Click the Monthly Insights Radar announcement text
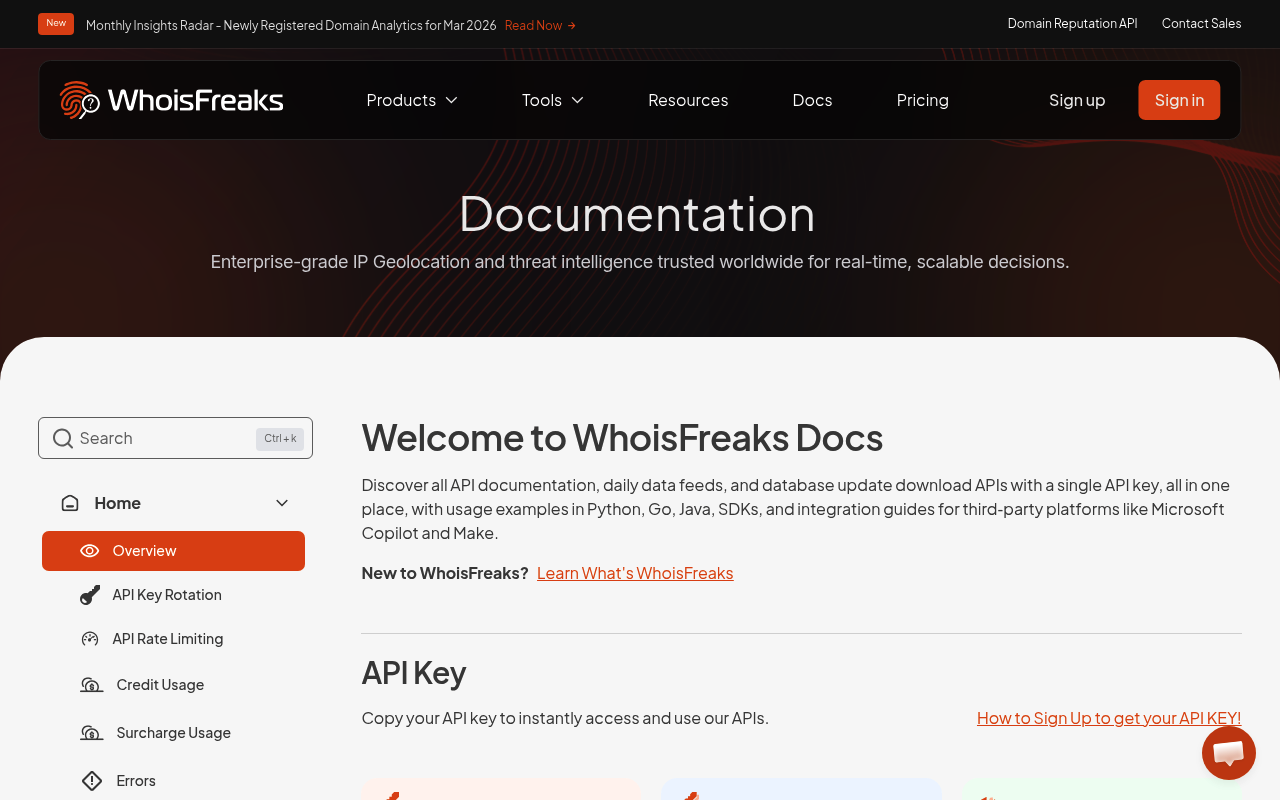The image size is (1280, 800). 291,26
